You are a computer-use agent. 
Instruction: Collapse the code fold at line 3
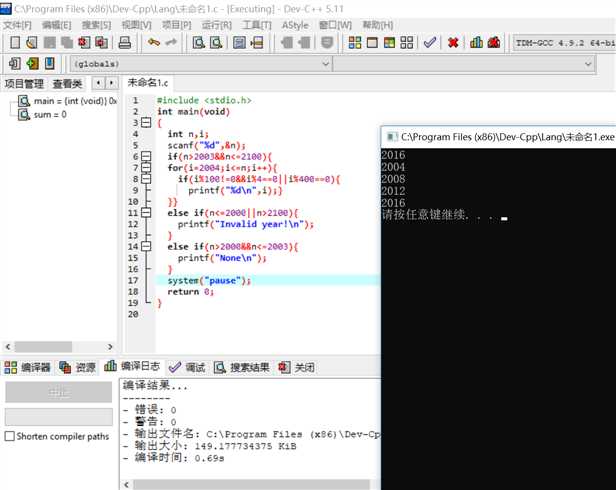tap(146, 123)
